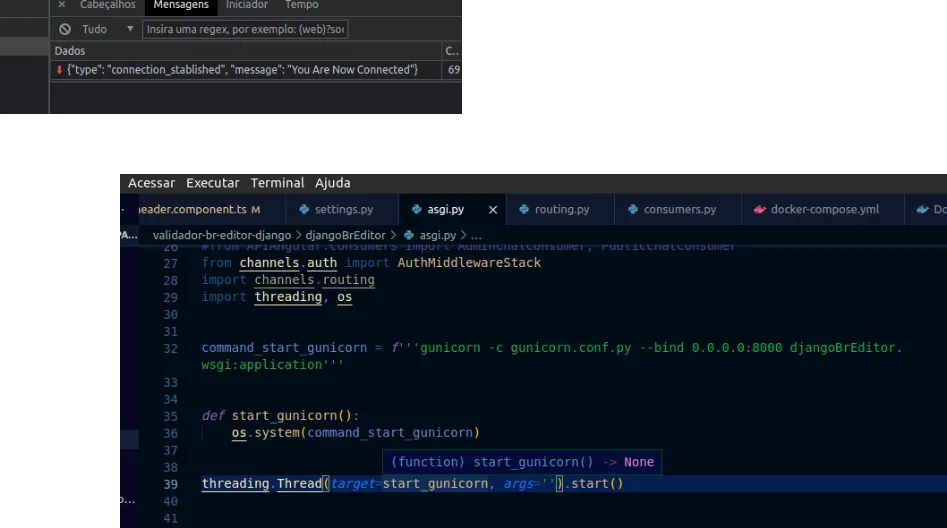Open the Executar menu
Image resolution: width=947 pixels, height=528 pixels.
[212, 183]
